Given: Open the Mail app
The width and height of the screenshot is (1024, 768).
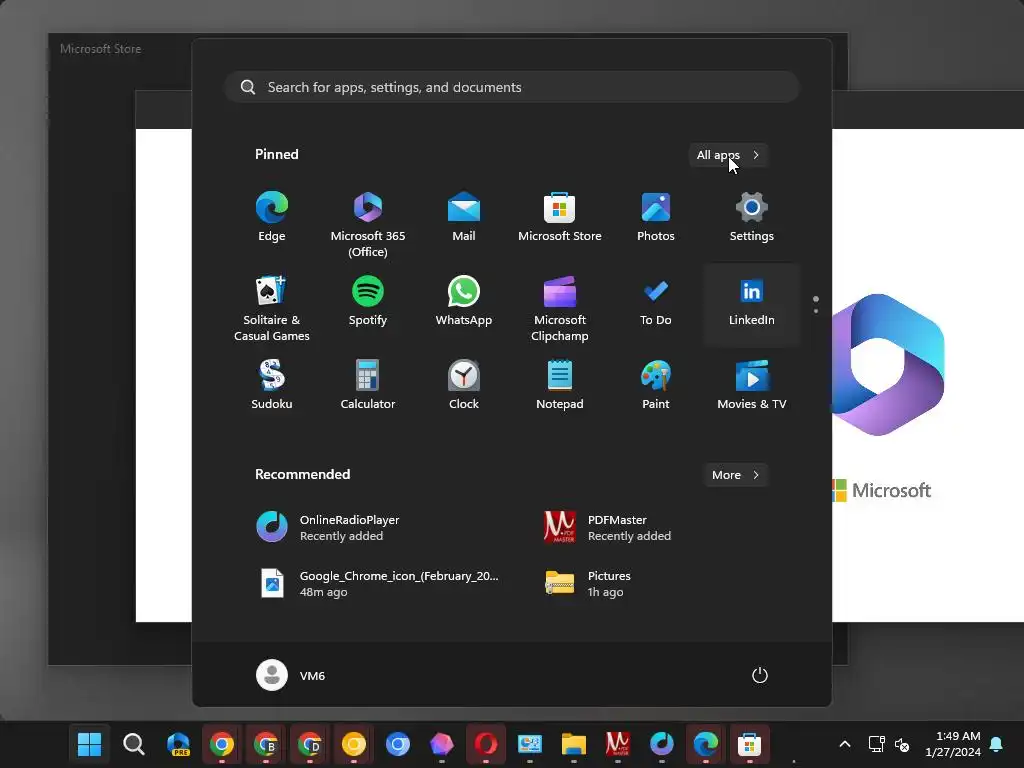Looking at the screenshot, I should pos(464,219).
